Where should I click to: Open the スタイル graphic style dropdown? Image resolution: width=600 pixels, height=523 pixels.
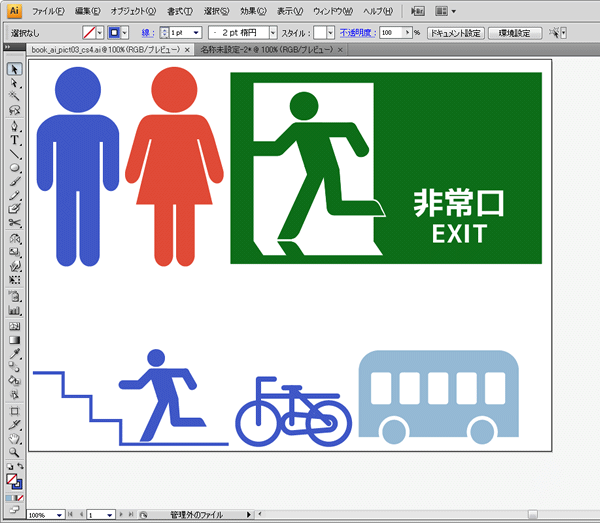(331, 33)
